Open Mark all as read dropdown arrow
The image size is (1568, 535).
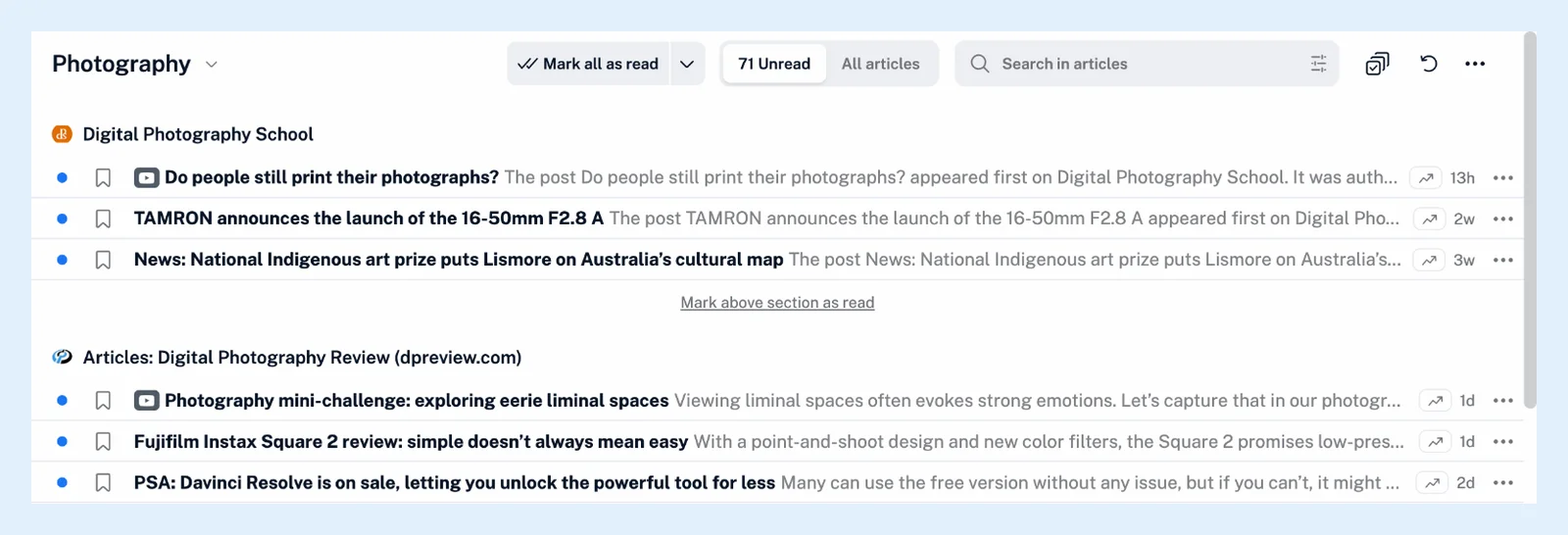(x=687, y=64)
